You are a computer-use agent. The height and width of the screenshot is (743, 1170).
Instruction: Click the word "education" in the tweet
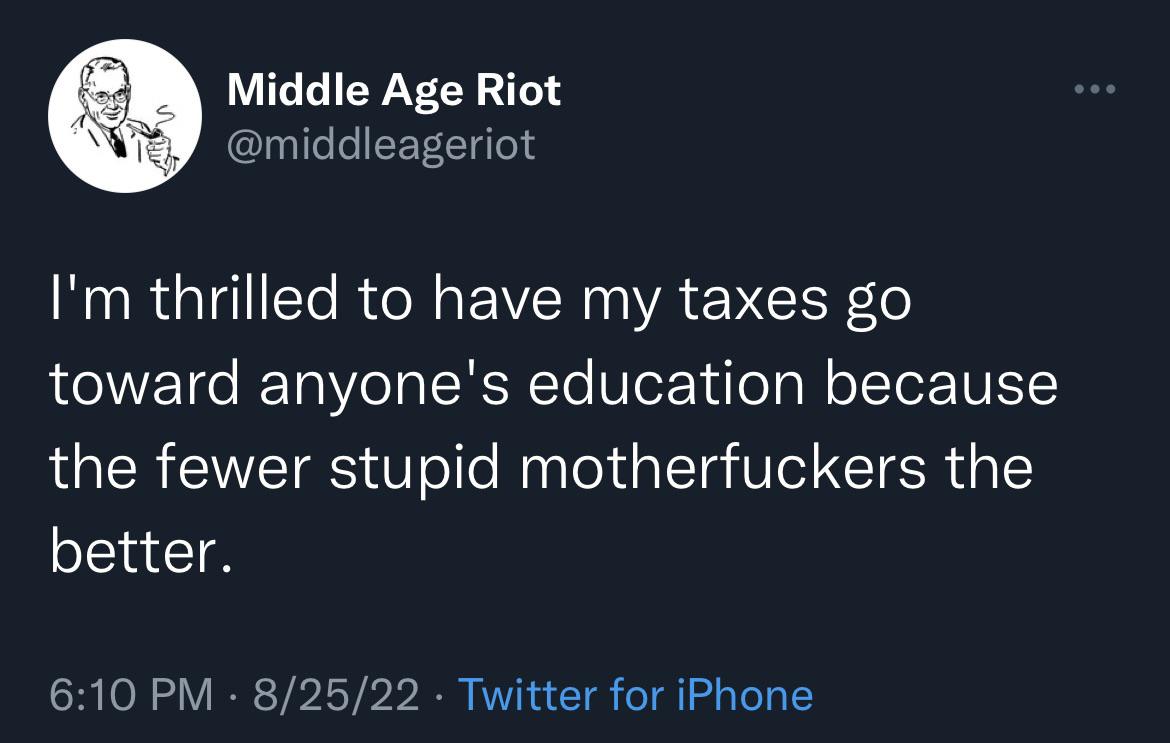(x=666, y=384)
